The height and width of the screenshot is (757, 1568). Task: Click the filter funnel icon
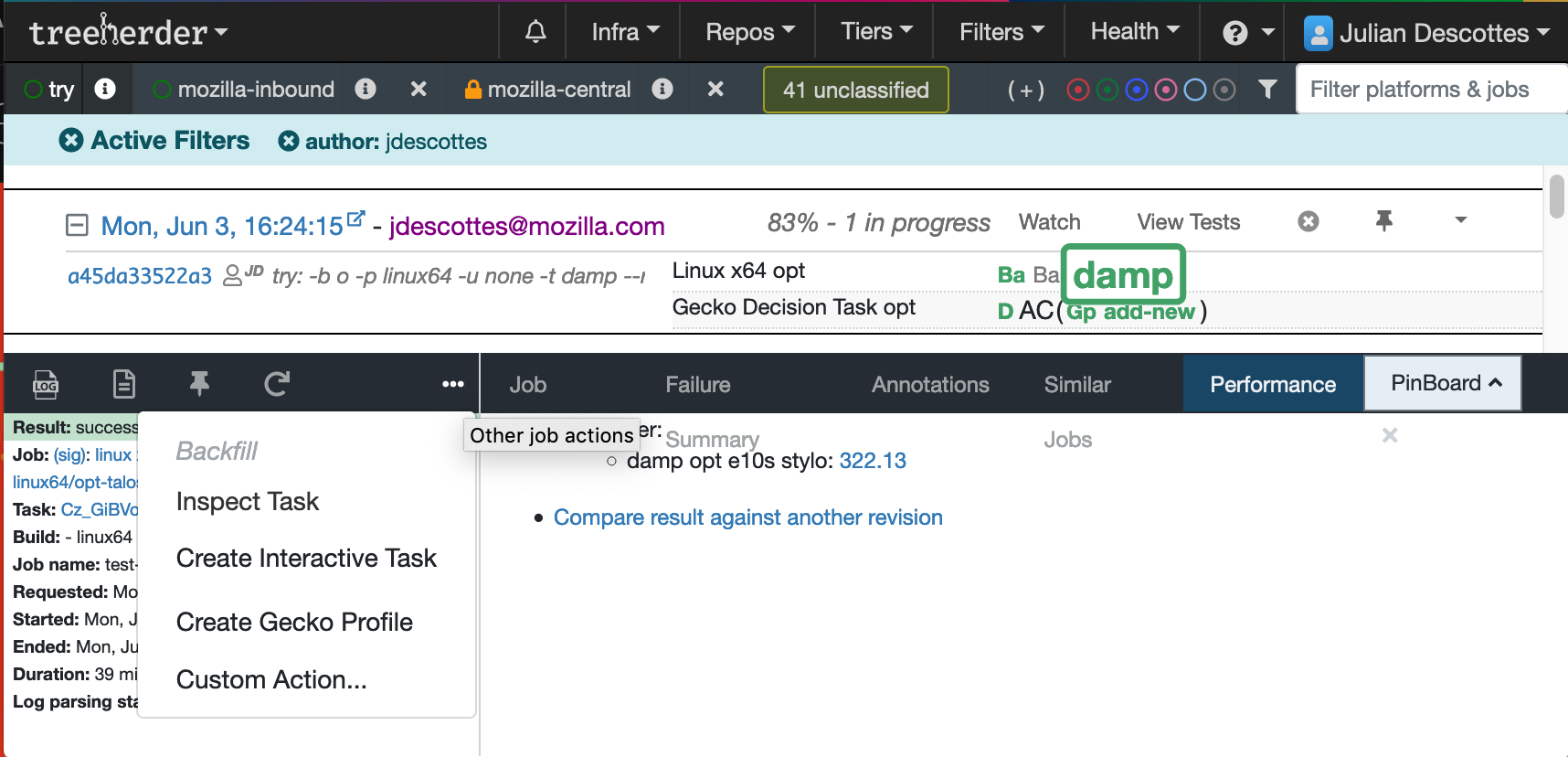coord(1267,90)
